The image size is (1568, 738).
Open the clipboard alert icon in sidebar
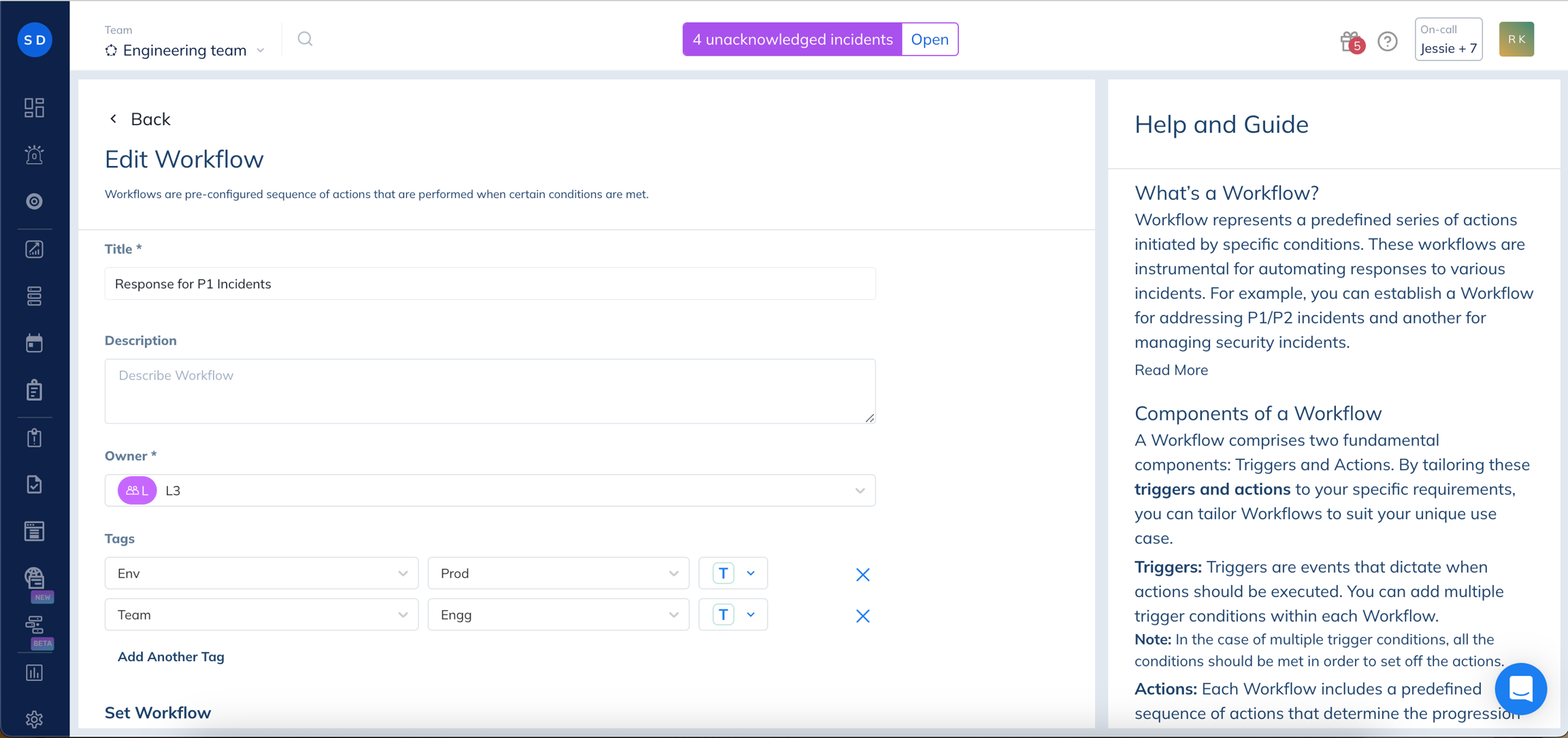click(x=34, y=437)
